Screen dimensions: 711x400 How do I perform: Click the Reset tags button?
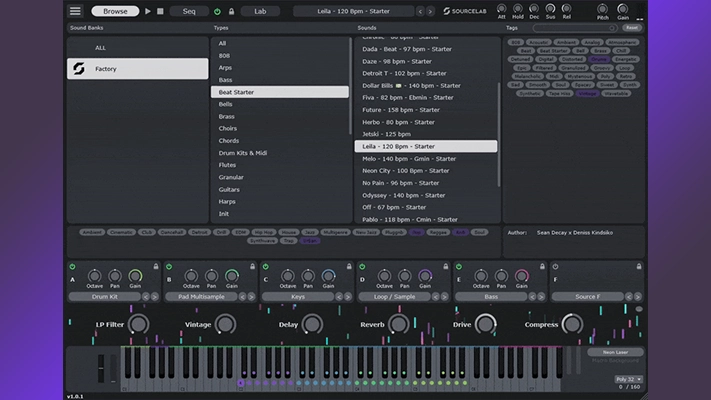(x=632, y=28)
